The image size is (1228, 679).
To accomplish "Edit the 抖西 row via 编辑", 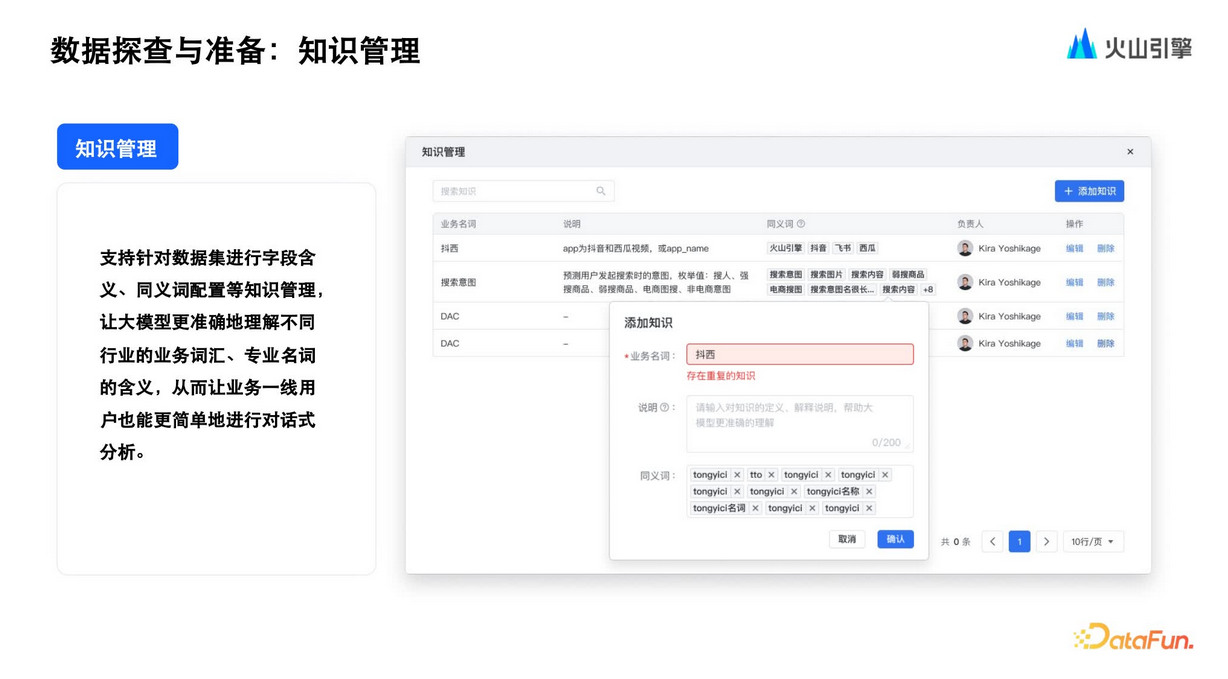I will pyautogui.click(x=1074, y=248).
